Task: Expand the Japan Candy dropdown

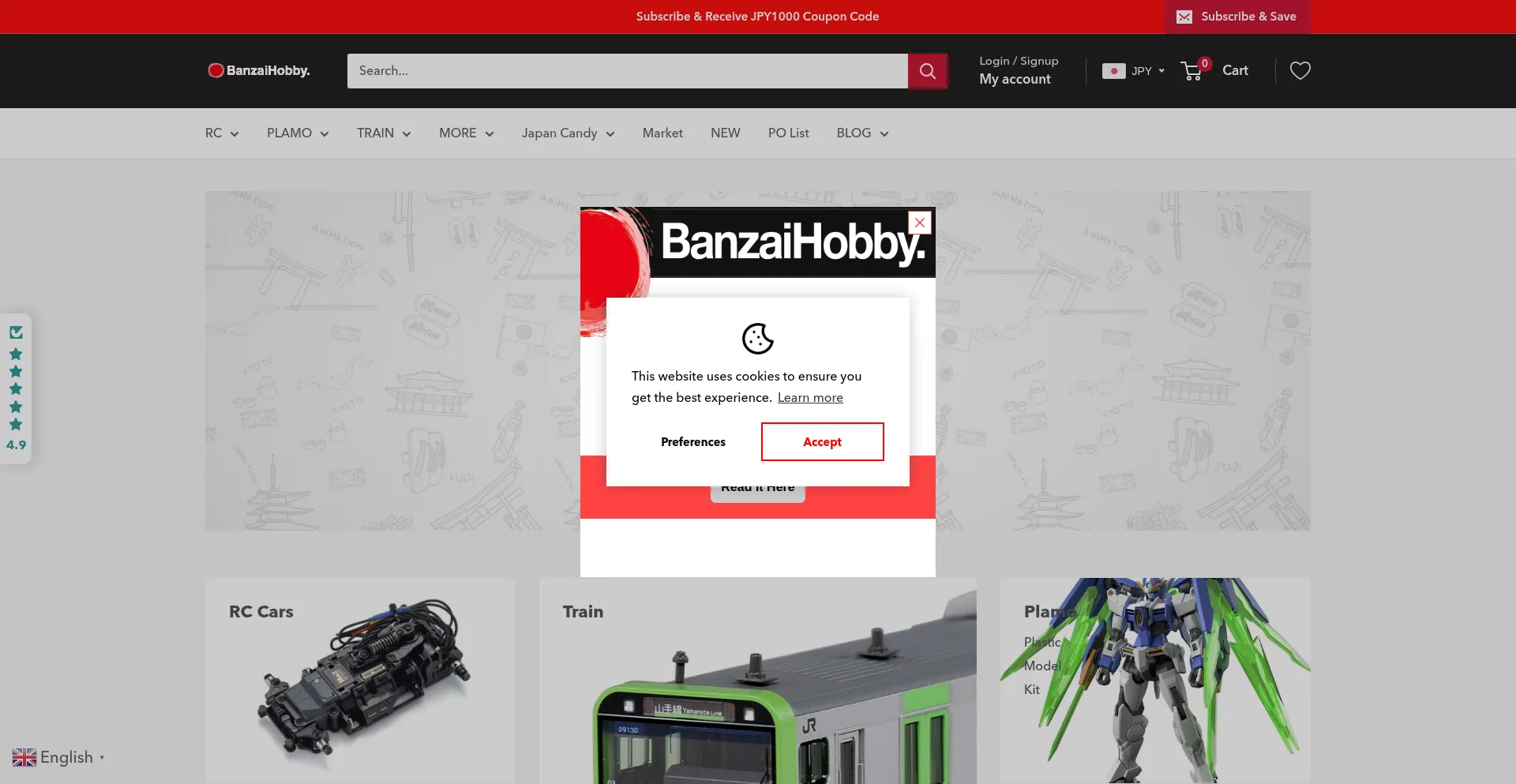Action: [x=568, y=133]
